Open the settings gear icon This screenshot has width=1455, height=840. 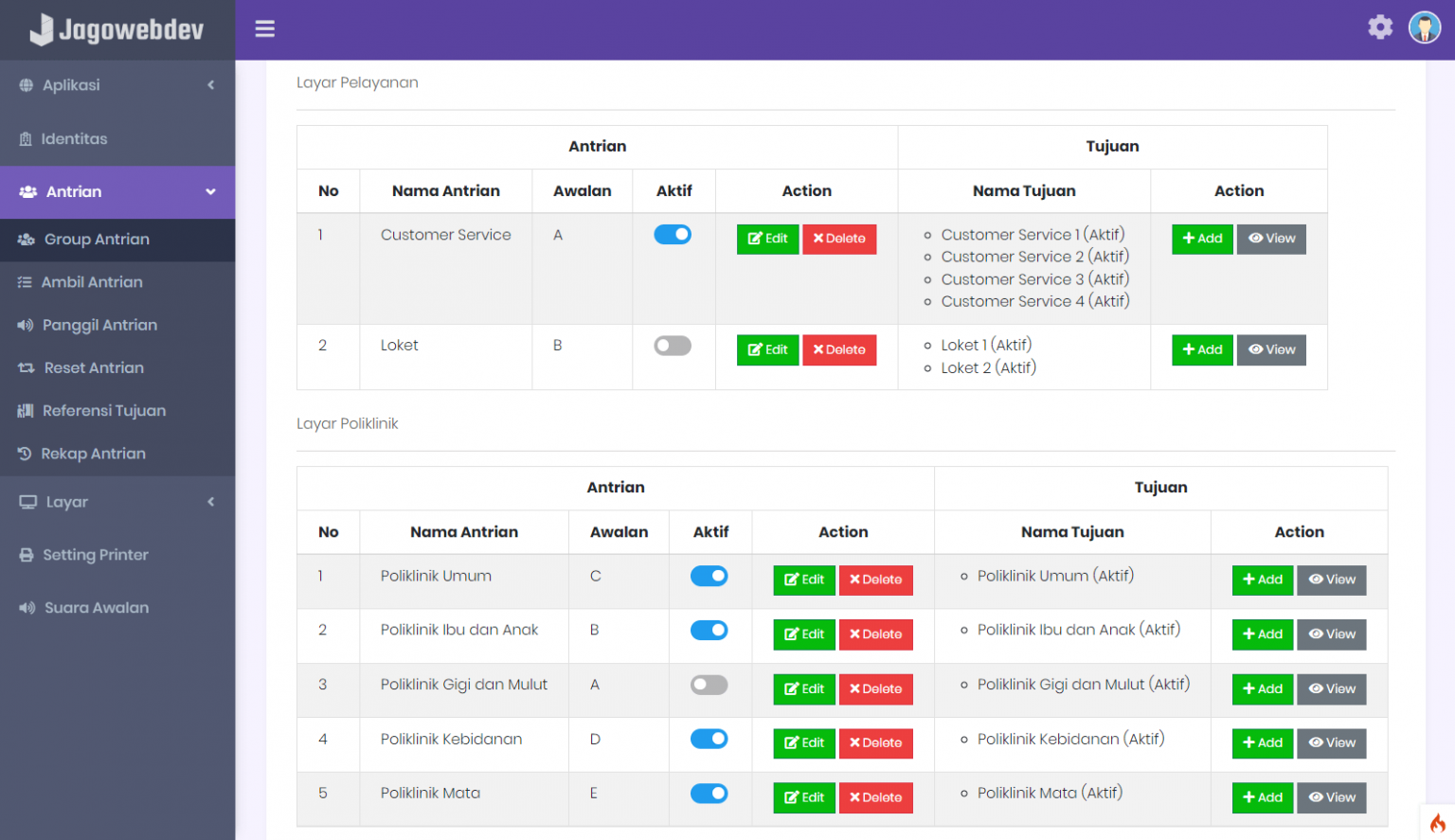click(1380, 27)
